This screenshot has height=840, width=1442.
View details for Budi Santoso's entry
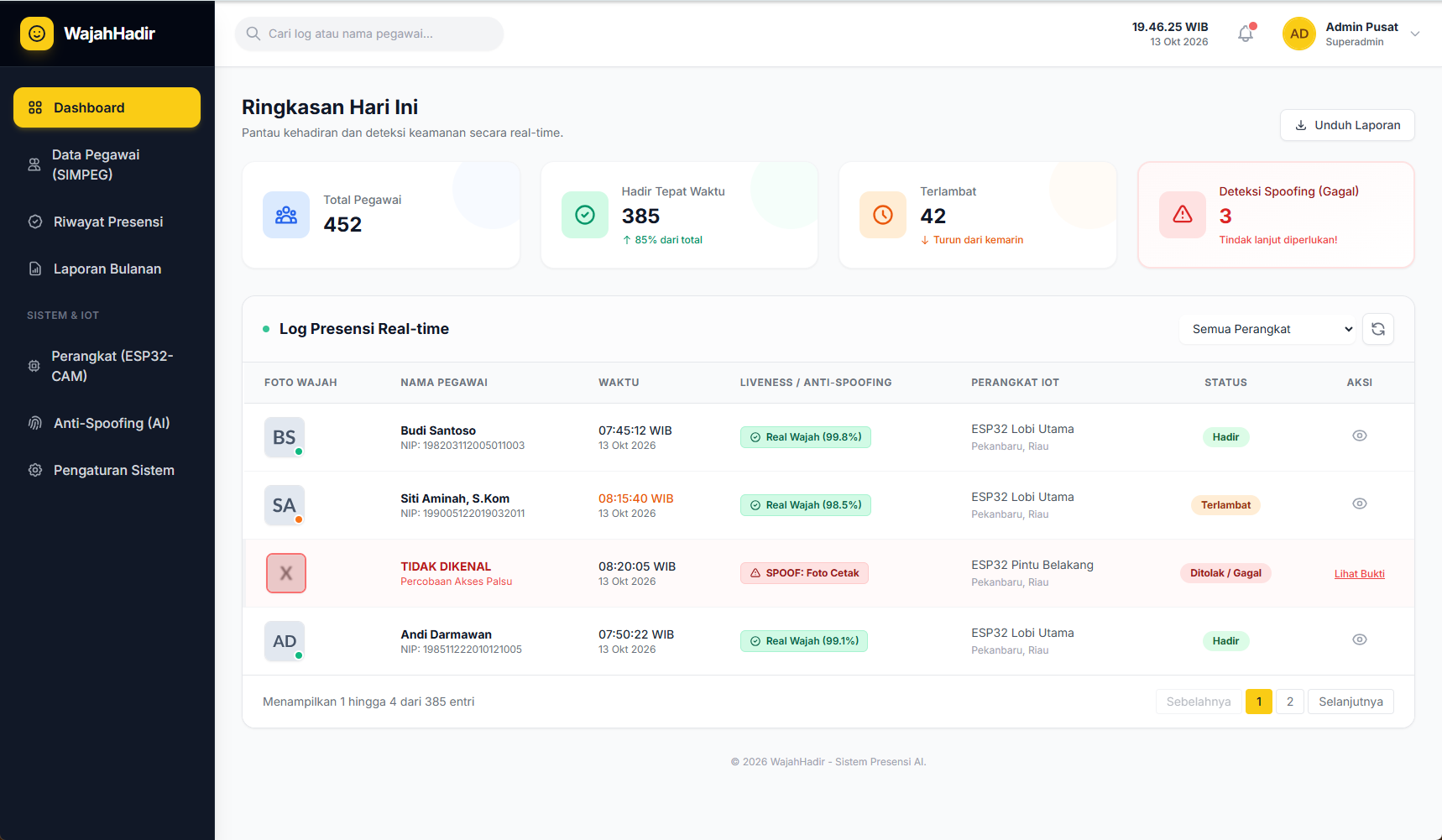tap(1360, 436)
